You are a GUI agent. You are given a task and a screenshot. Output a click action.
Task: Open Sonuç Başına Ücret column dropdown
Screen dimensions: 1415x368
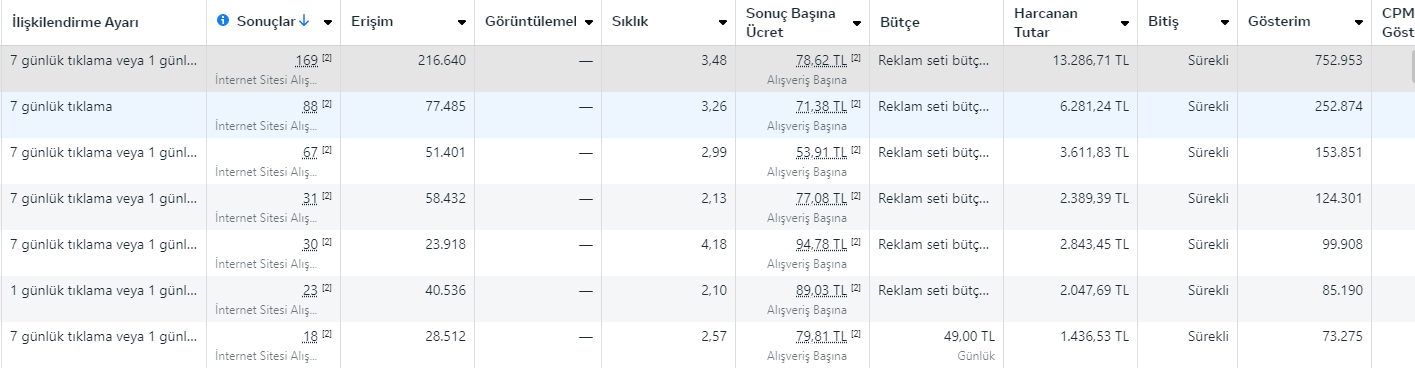point(855,22)
